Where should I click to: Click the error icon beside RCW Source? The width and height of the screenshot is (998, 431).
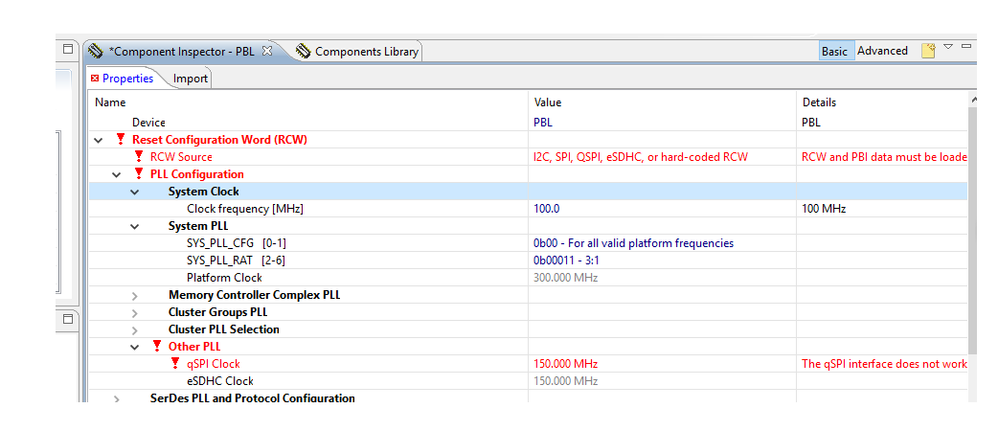coord(139,156)
